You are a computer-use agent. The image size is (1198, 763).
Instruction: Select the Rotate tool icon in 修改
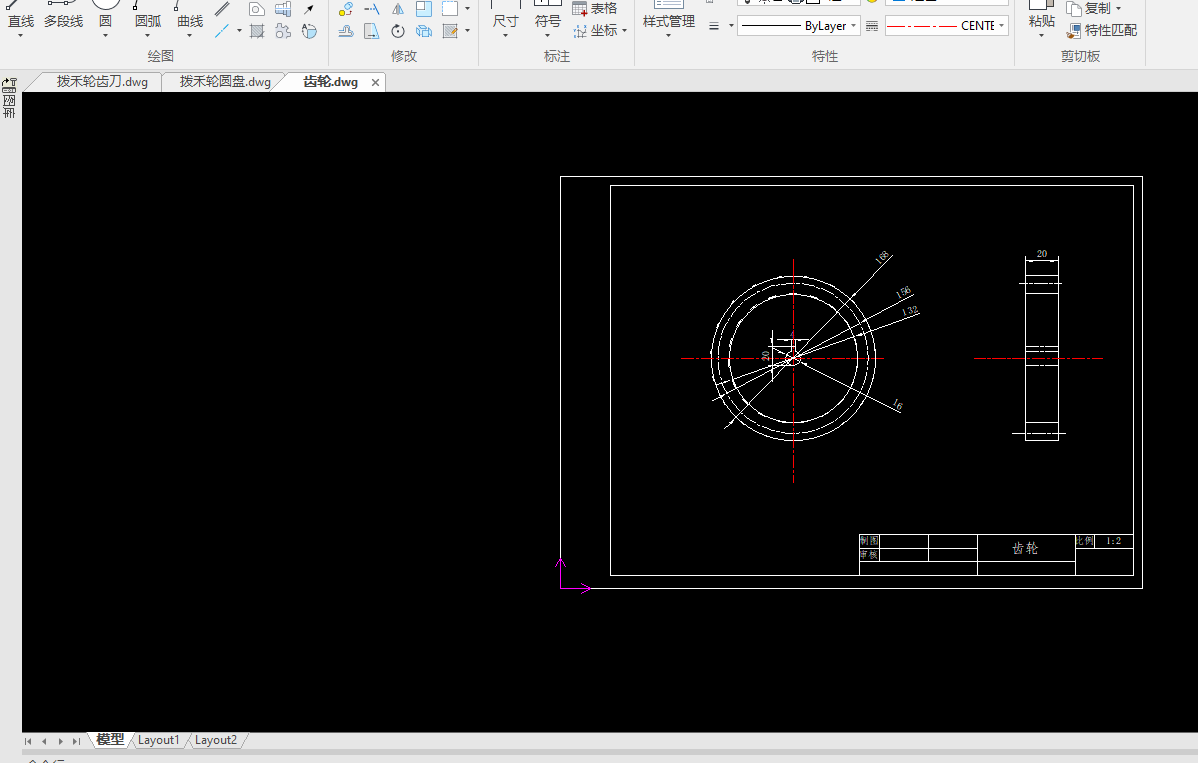click(398, 32)
